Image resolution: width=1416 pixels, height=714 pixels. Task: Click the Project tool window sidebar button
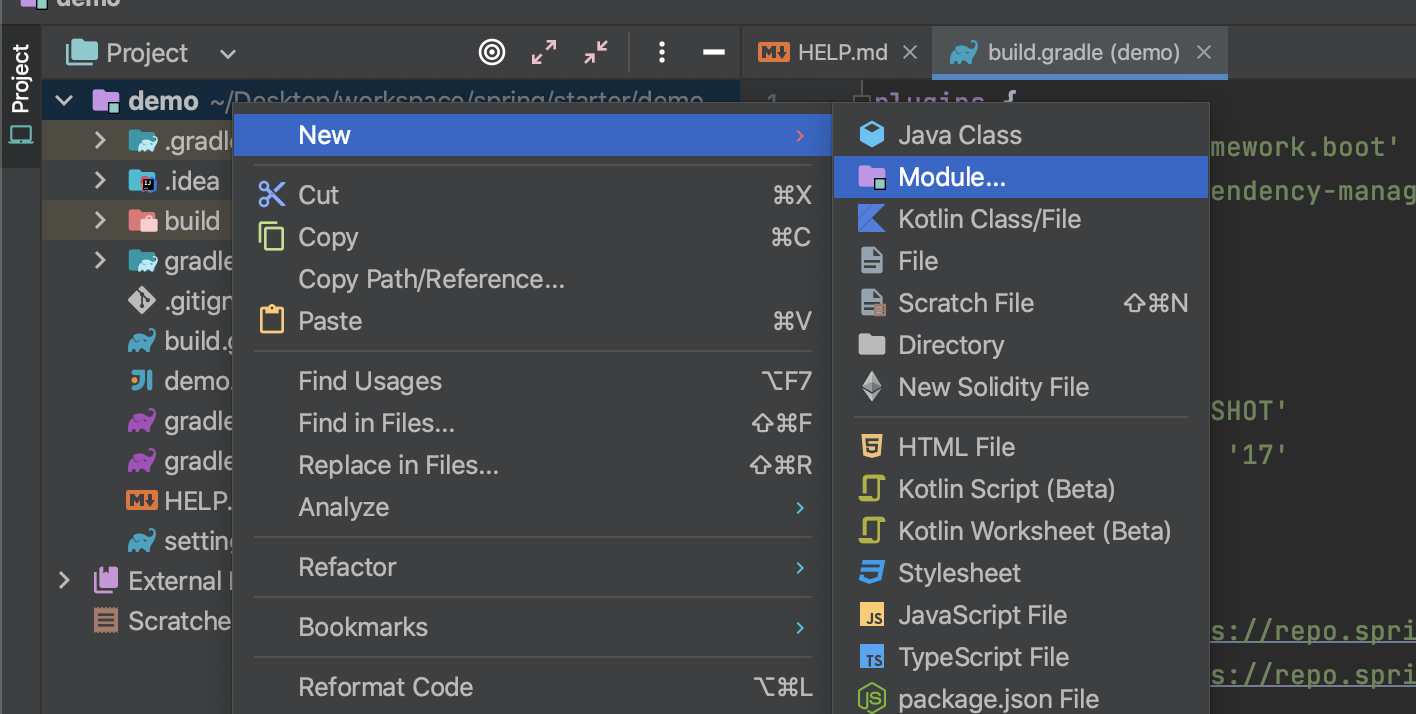[x=21, y=96]
